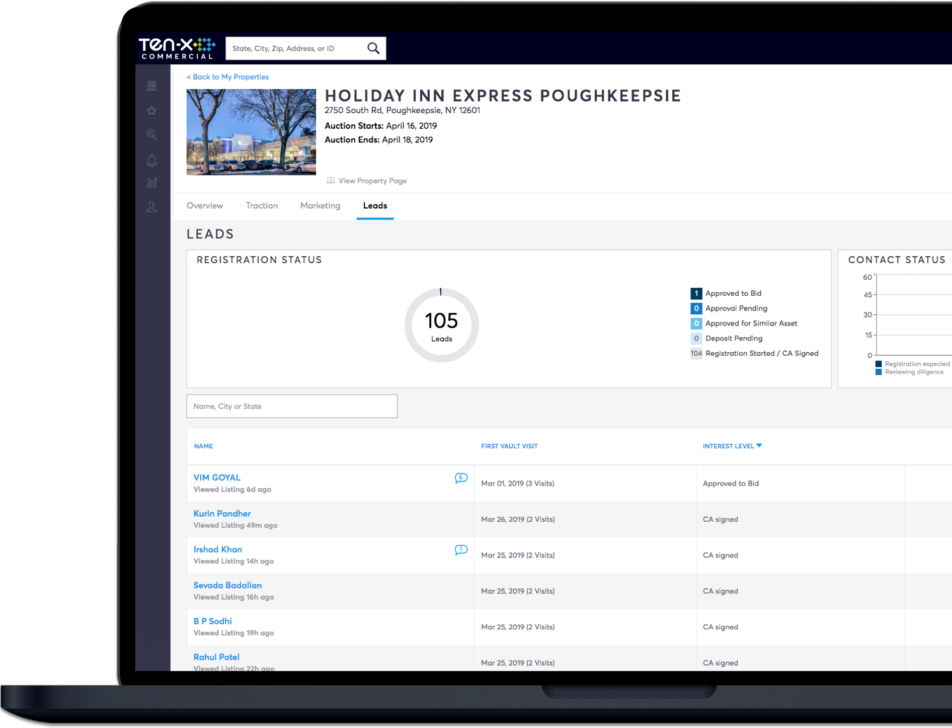Click 'Approved to Bid' in Vim Goyal row
952x728 pixels.
pyautogui.click(x=730, y=484)
